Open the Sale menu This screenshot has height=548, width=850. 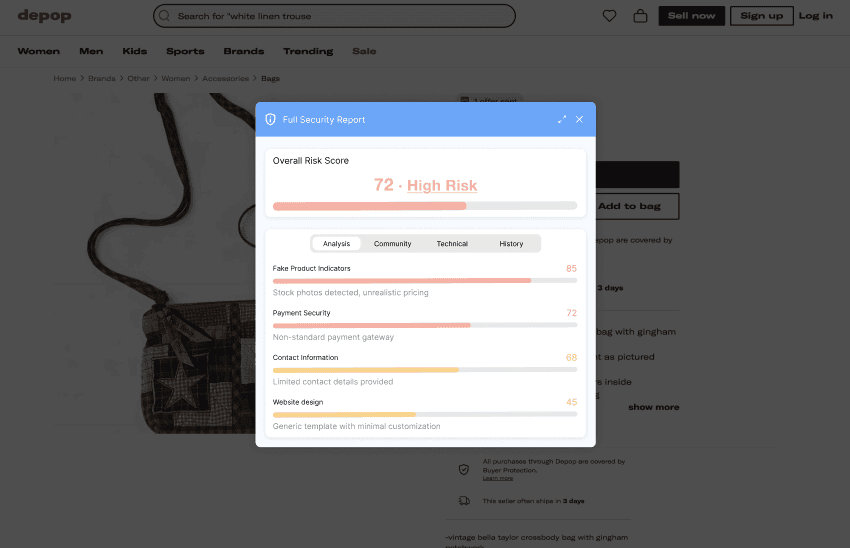(x=364, y=51)
